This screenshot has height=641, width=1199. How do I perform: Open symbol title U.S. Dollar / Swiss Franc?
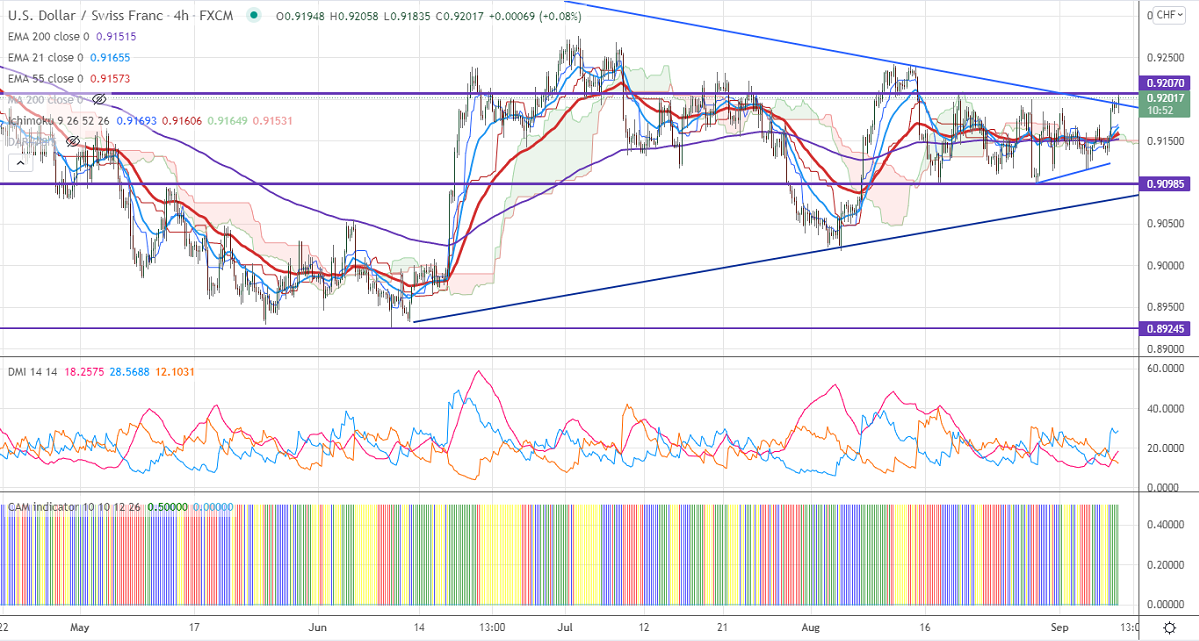[x=86, y=15]
